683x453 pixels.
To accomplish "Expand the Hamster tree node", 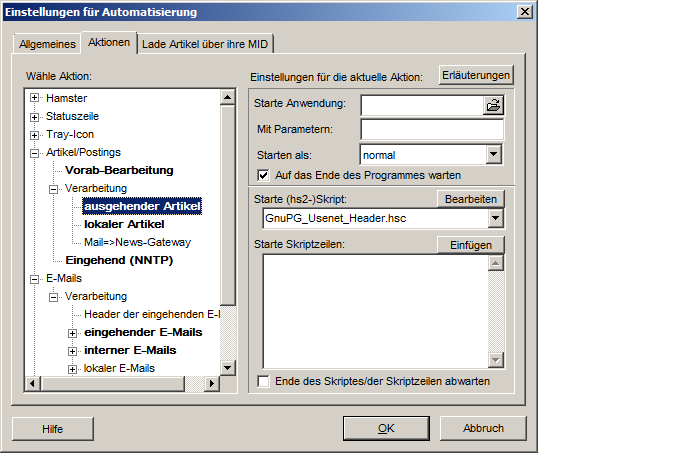I will pyautogui.click(x=35, y=98).
